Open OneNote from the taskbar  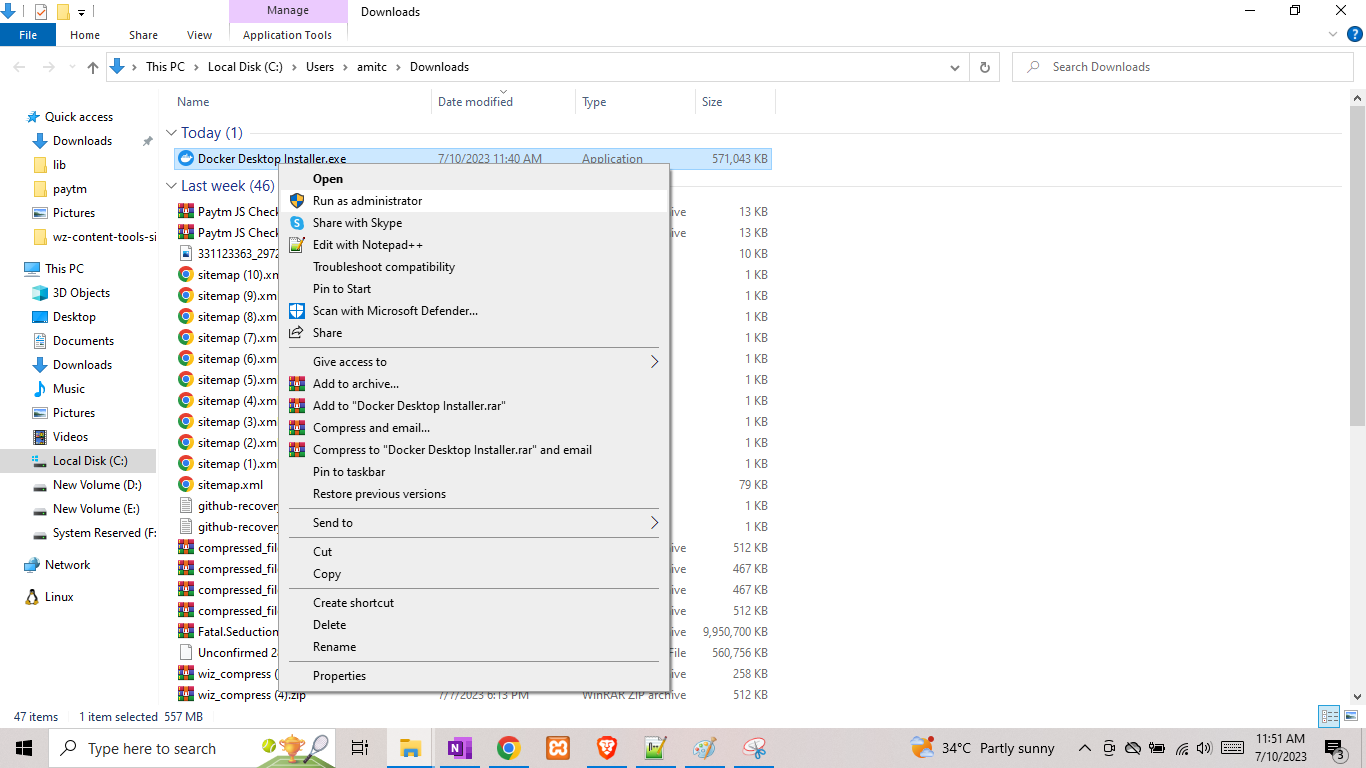tap(459, 748)
